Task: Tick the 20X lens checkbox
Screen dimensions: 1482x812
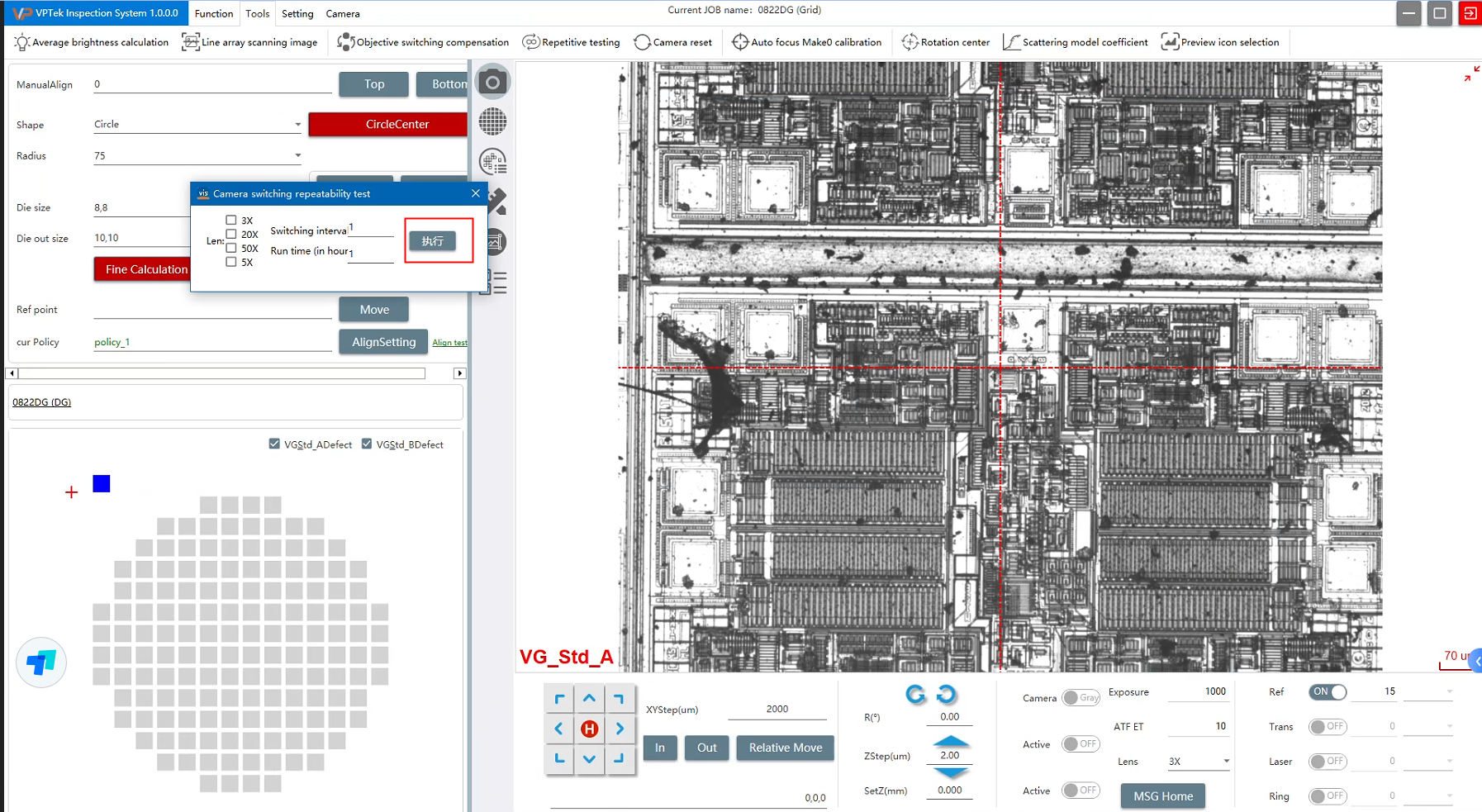Action: (x=231, y=234)
